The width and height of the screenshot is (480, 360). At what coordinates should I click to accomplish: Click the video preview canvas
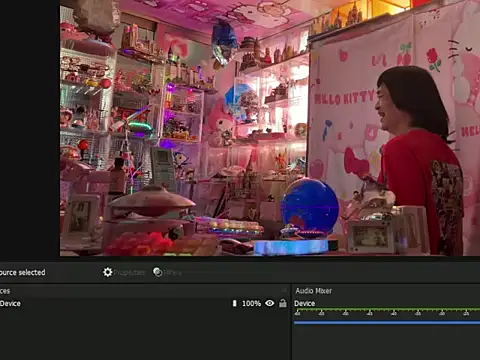click(x=270, y=128)
